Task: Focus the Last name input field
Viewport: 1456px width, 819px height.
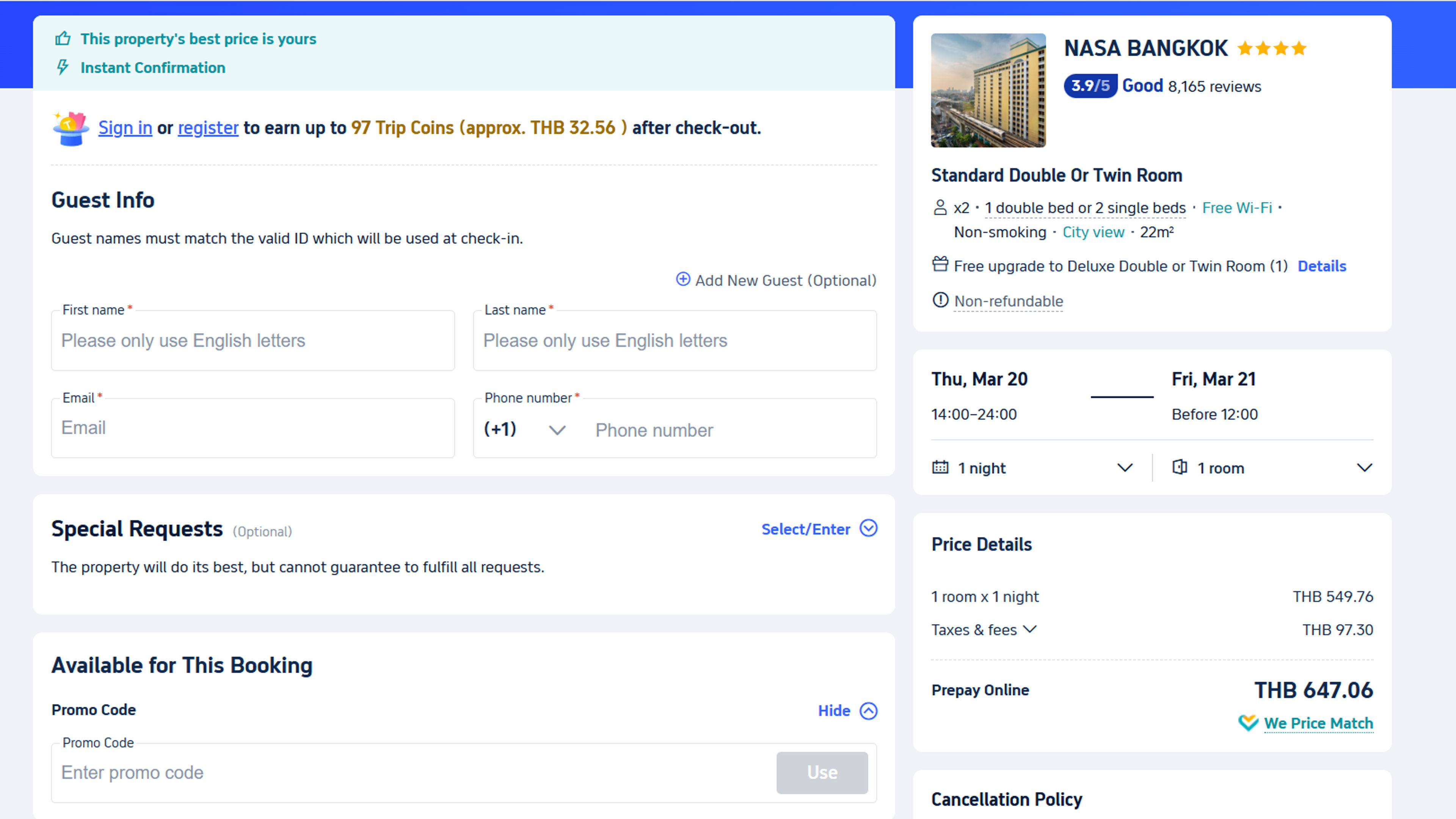Action: 675,341
